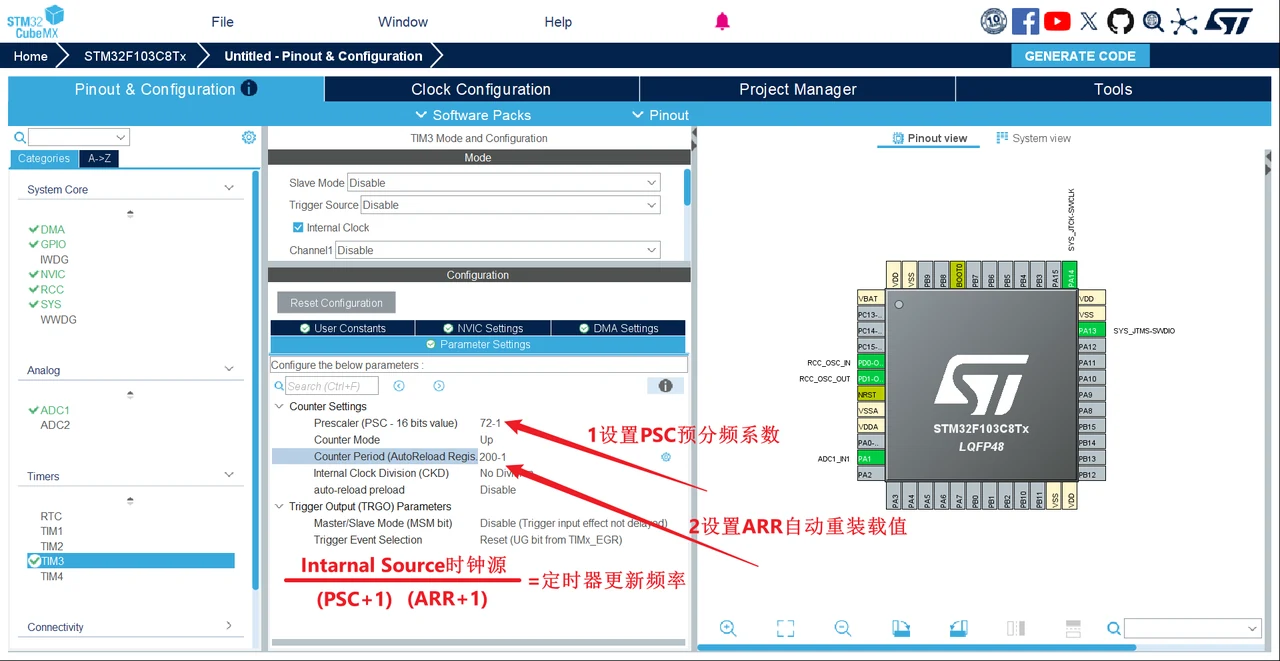Open the Slave Mode dropdown
The image size is (1280, 661).
(x=504, y=183)
